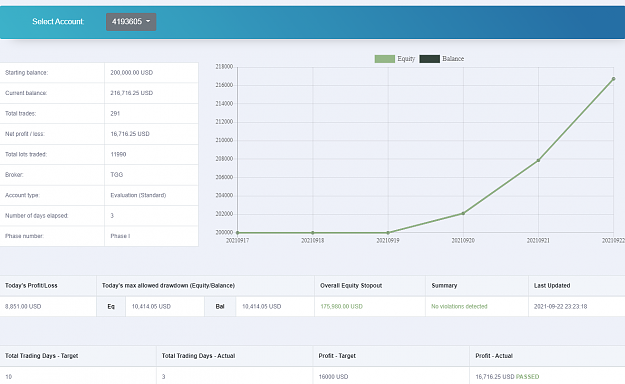Click the Current balance label
Screen dimensions: 625x384
pos(26,93)
